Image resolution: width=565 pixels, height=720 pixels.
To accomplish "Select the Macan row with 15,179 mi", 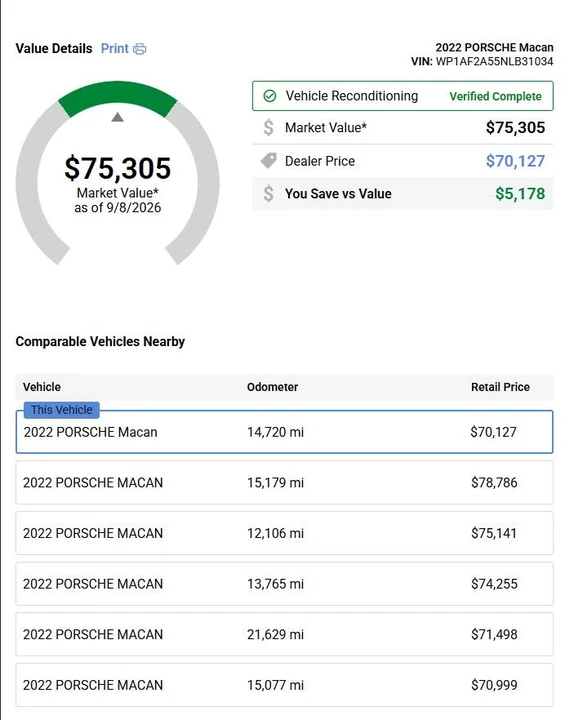I will (x=284, y=483).
